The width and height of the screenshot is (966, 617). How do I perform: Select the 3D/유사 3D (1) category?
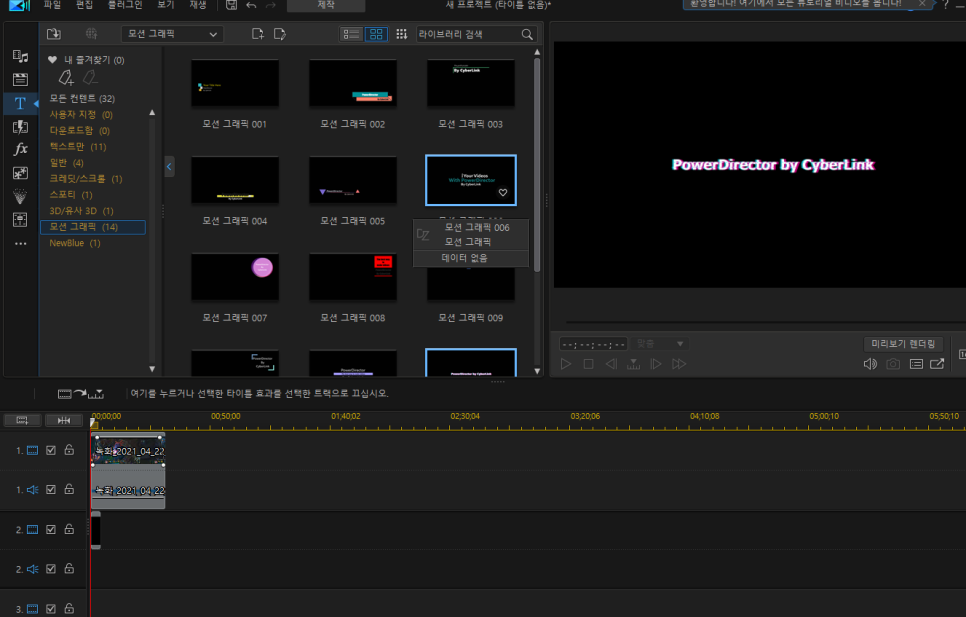tap(81, 211)
